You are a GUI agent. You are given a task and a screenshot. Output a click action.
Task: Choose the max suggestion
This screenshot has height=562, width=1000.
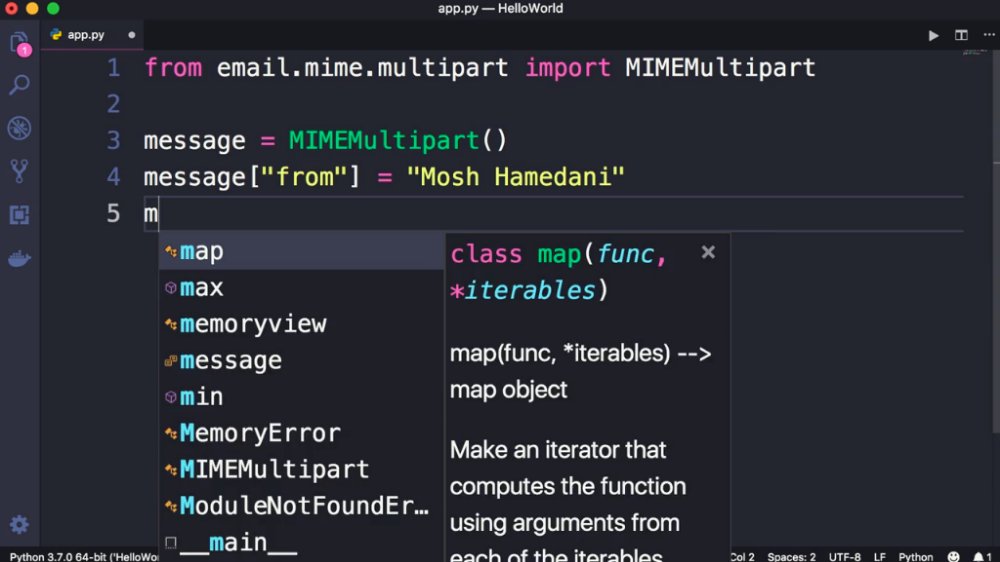(x=301, y=288)
